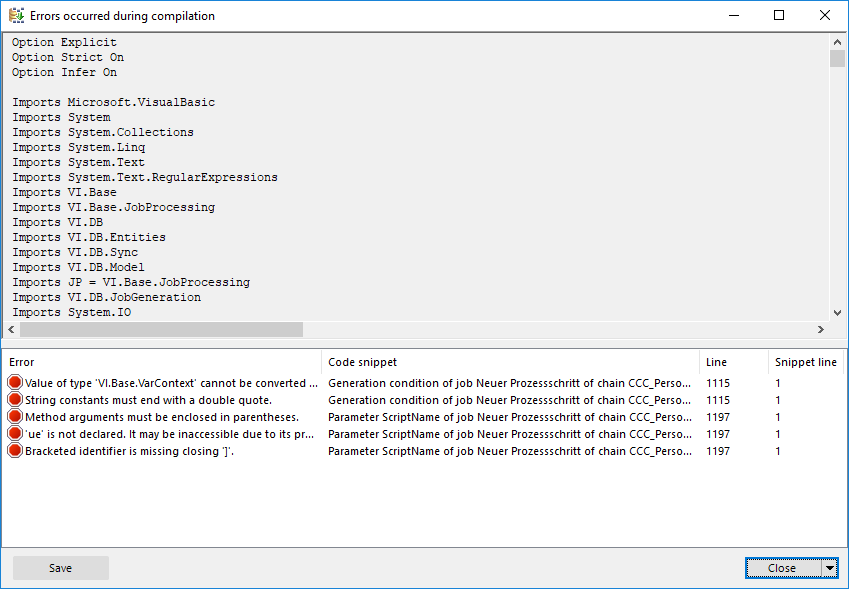Screen dimensions: 849x589
Task: Click the Snippet line column header
Action: (805, 362)
